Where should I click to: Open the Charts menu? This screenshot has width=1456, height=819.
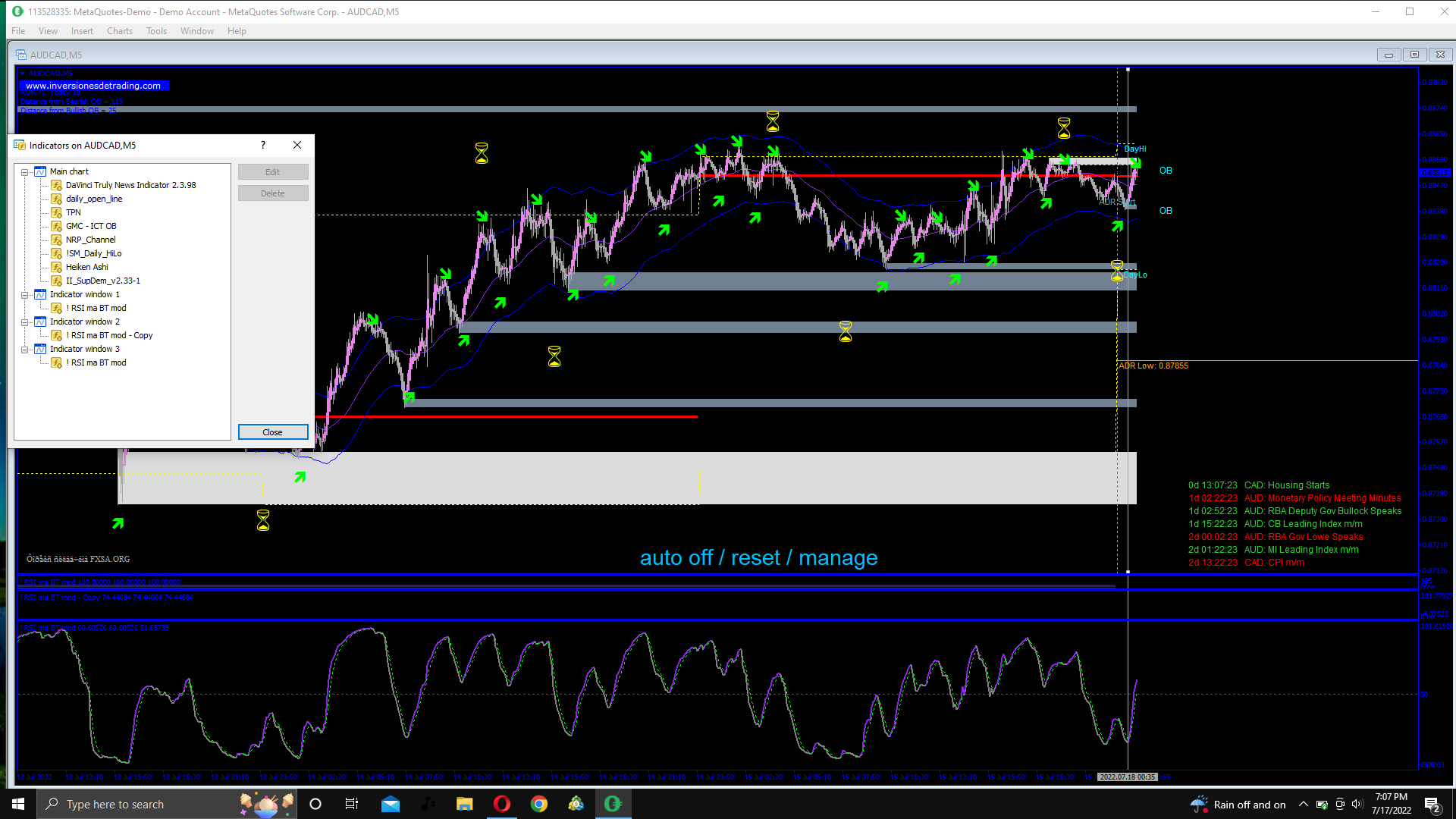pos(119,31)
